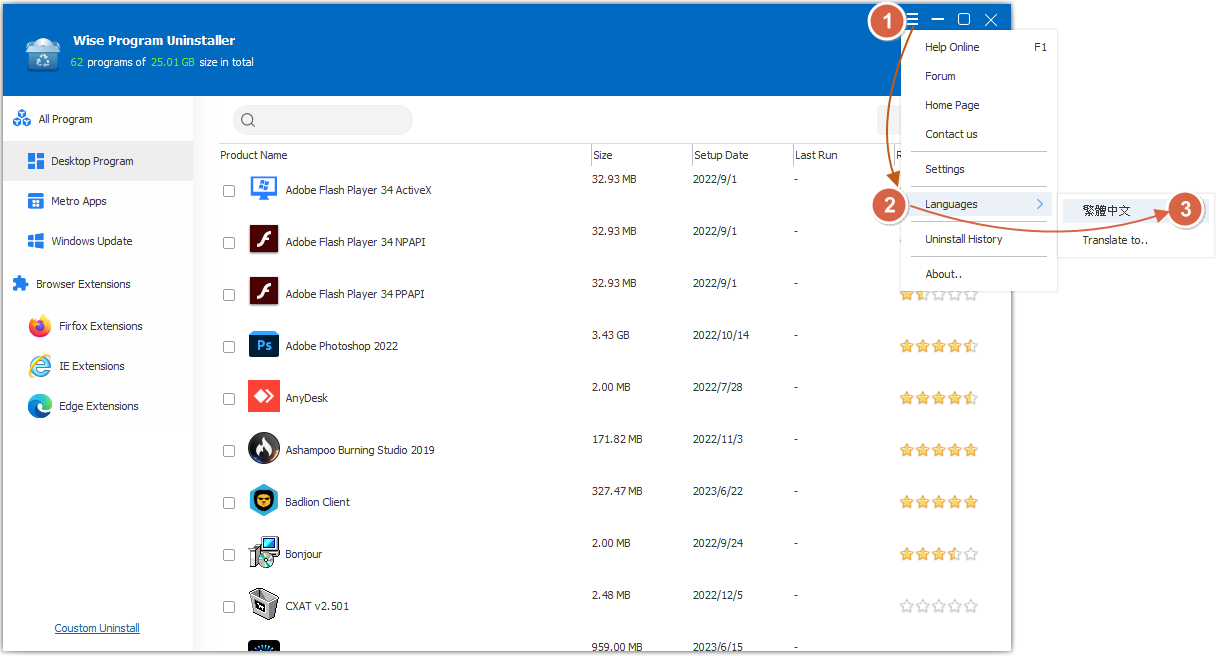Click the Adobe Flash Player 34 ActiveX icon
Screen dimensions: 1219x656
(x=263, y=189)
